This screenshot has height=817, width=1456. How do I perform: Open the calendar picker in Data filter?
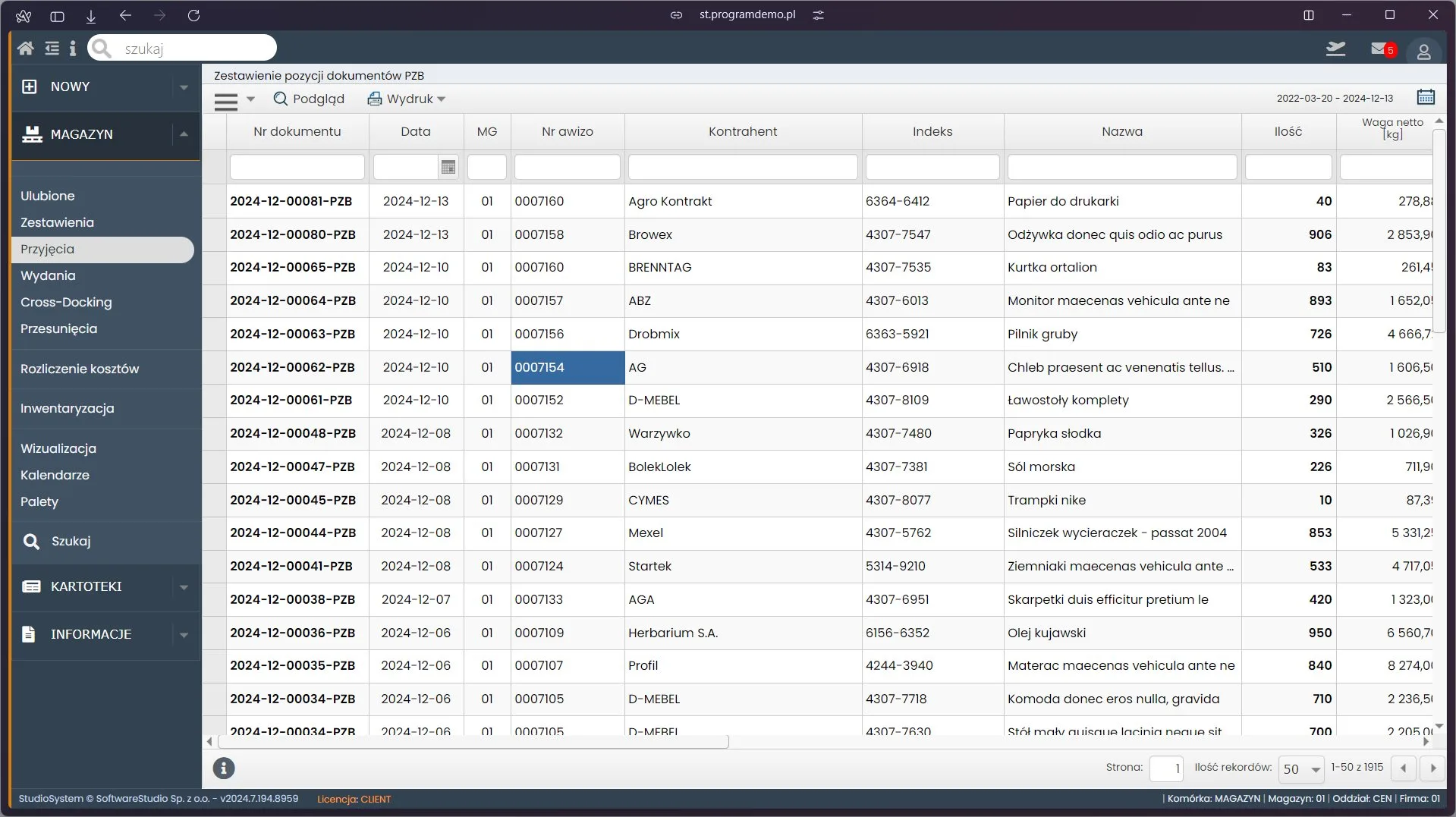(x=448, y=167)
